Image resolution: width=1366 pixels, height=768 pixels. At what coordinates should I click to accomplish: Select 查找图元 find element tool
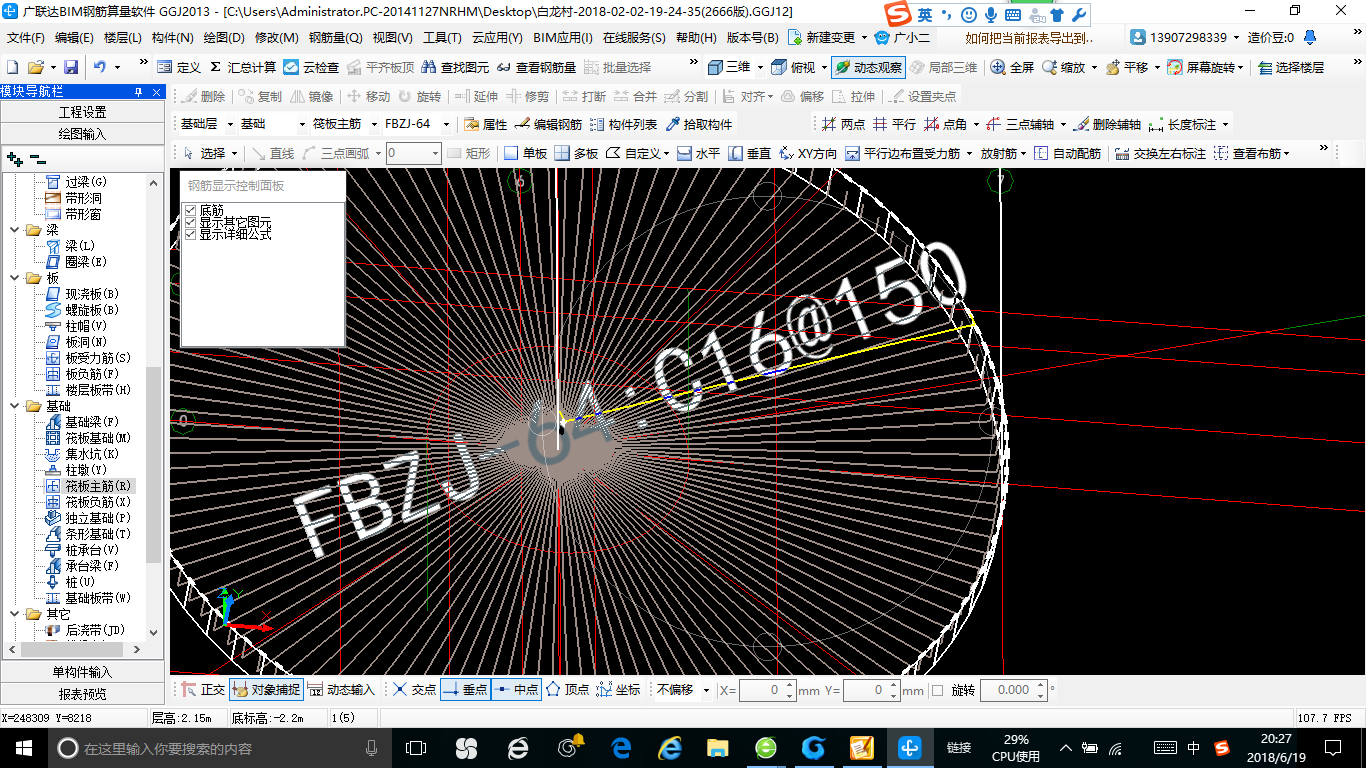pyautogui.click(x=455, y=67)
